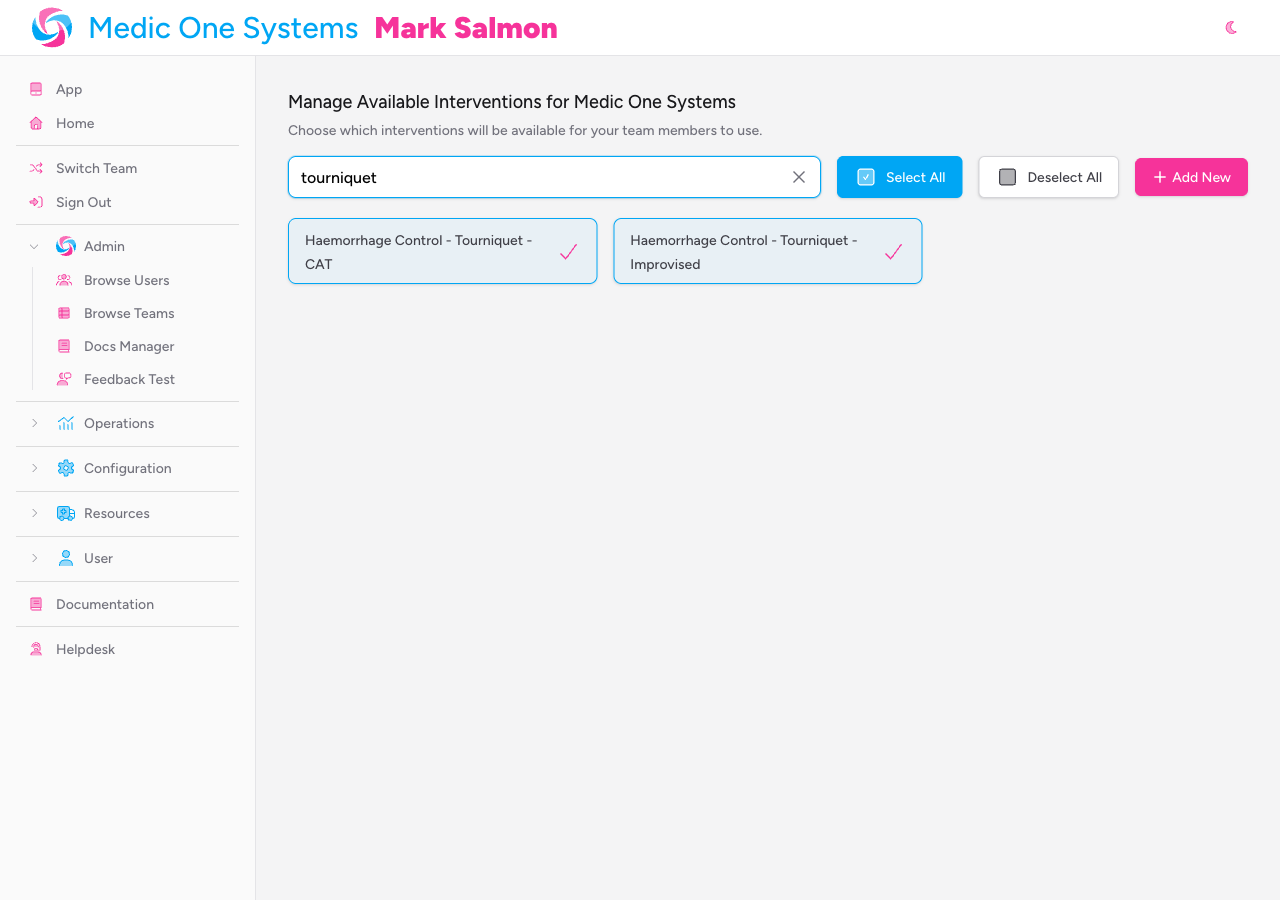The image size is (1280, 900).
Task: Clear the tourniquet search field with the X
Action: click(798, 177)
